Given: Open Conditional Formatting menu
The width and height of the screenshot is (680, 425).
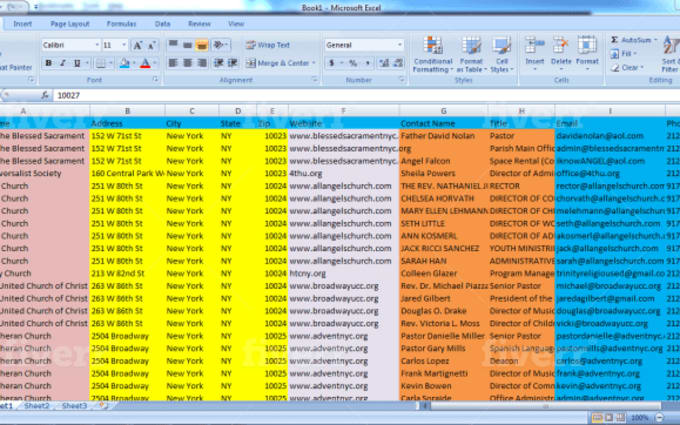Looking at the screenshot, I should tap(433, 54).
